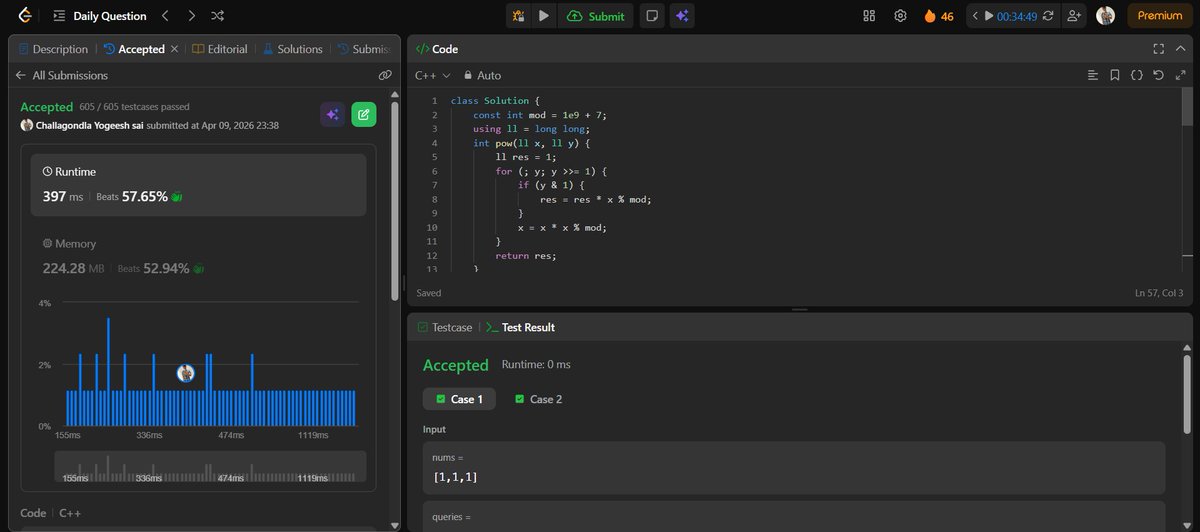
Task: Open the bookmark icon in editor toolbar
Action: click(1115, 75)
